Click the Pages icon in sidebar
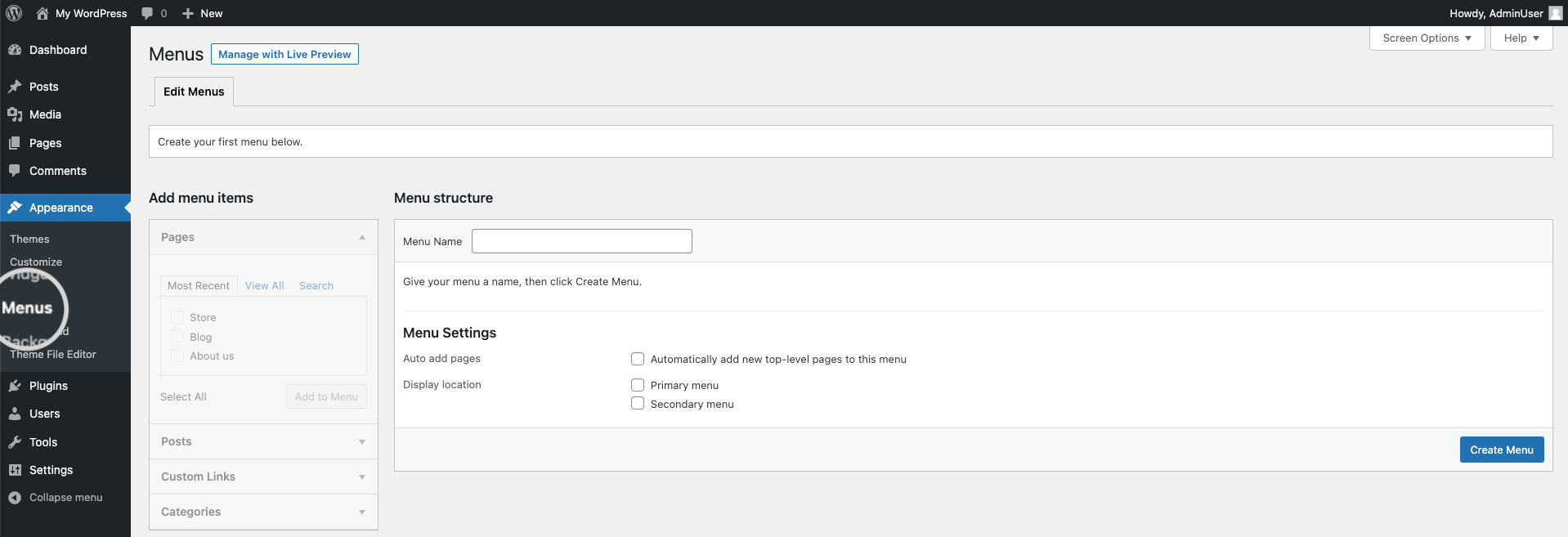1568x537 pixels. [x=15, y=143]
